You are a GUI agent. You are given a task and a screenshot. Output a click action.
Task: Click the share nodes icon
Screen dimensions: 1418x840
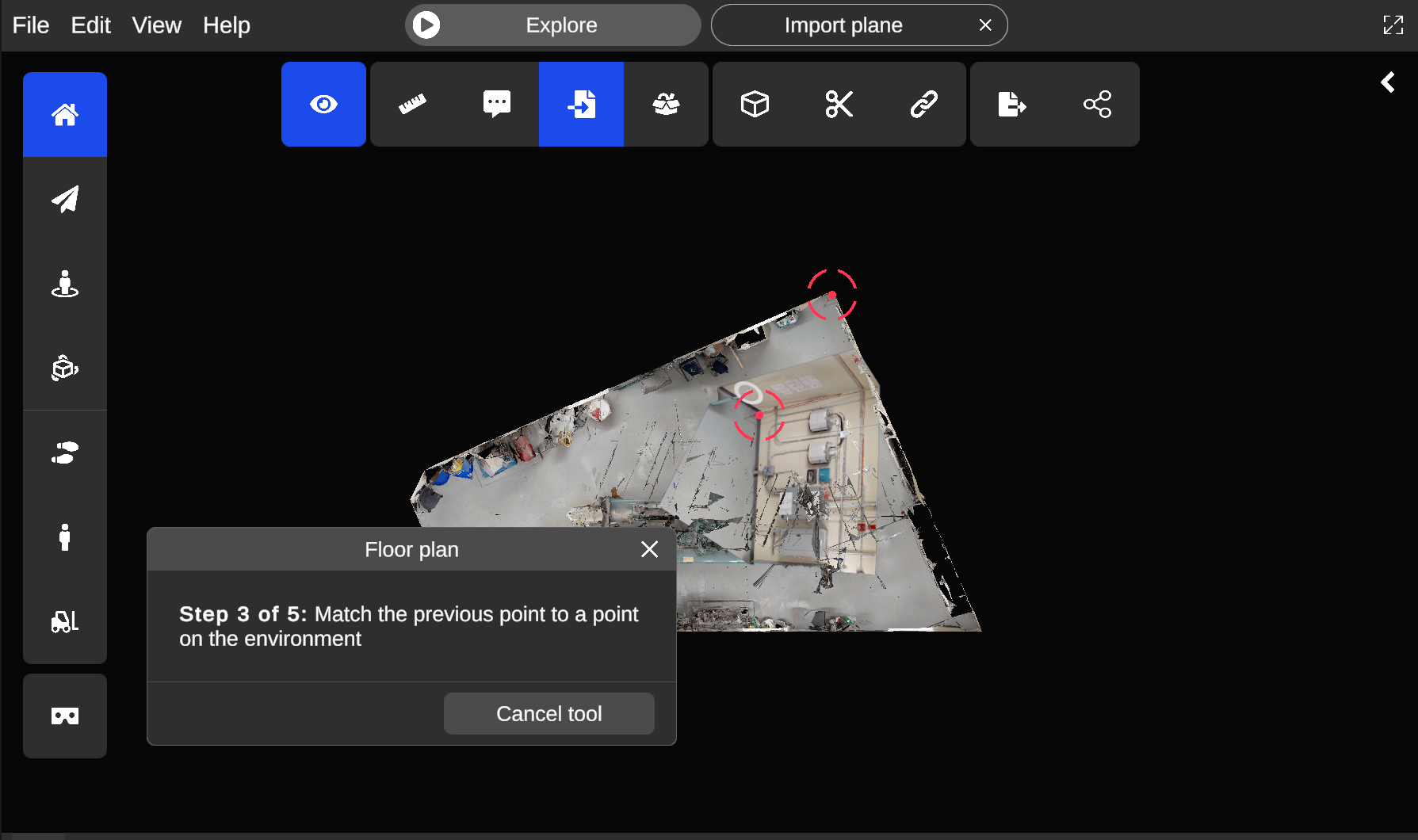pyautogui.click(x=1097, y=105)
